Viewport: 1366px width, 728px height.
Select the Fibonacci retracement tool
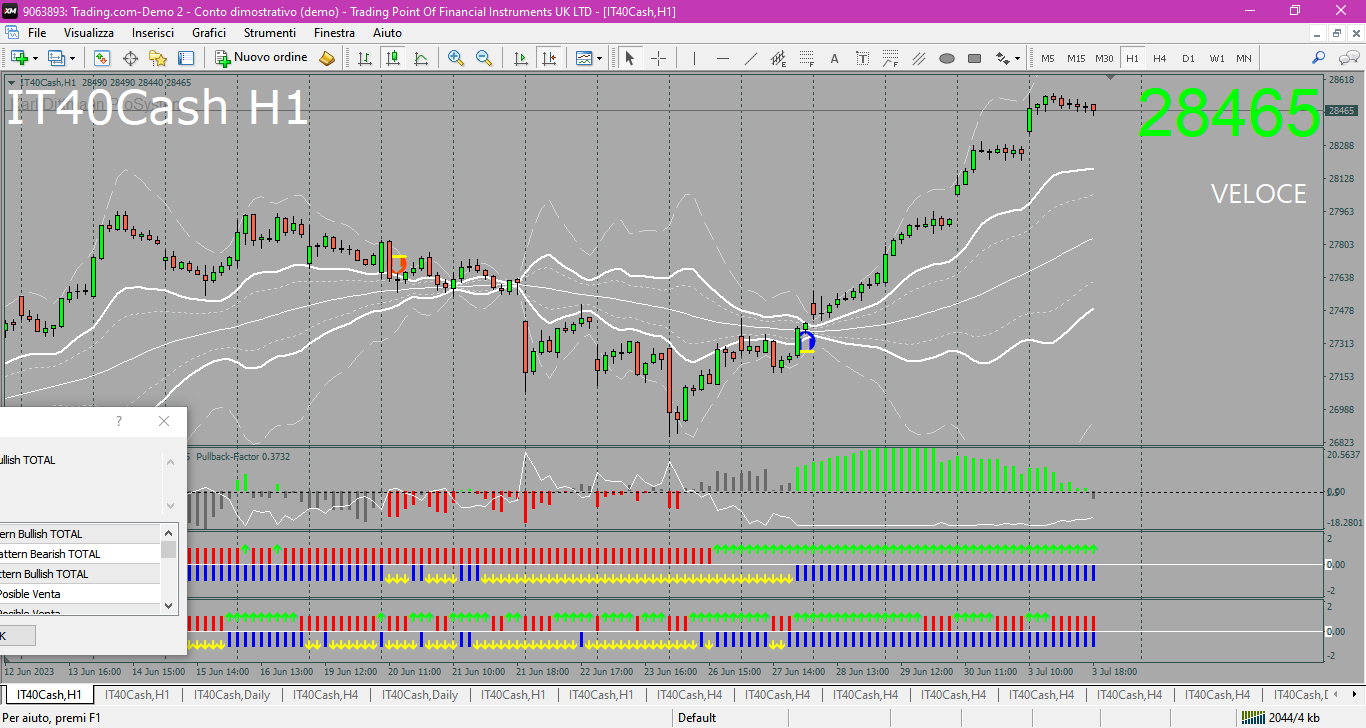(x=806, y=58)
